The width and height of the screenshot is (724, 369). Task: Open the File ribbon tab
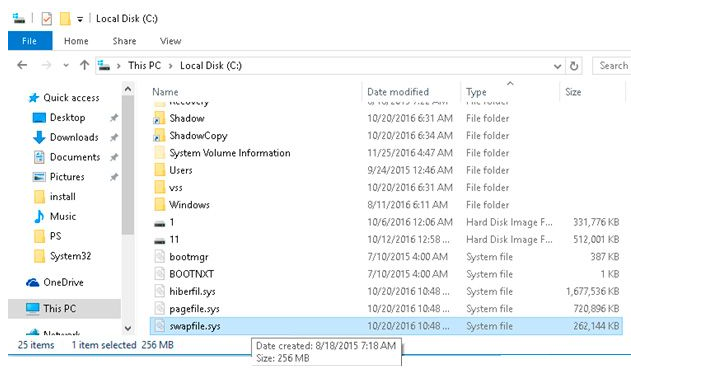click(x=30, y=41)
